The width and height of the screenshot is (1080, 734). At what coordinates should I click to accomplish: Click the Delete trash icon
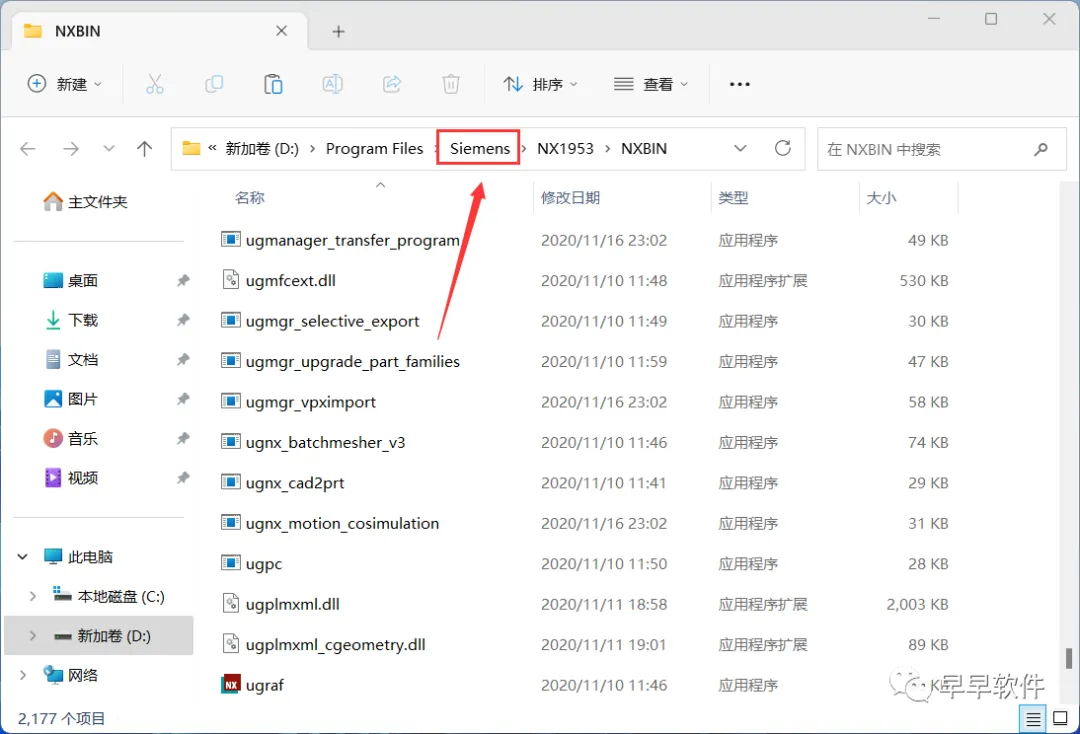(451, 84)
